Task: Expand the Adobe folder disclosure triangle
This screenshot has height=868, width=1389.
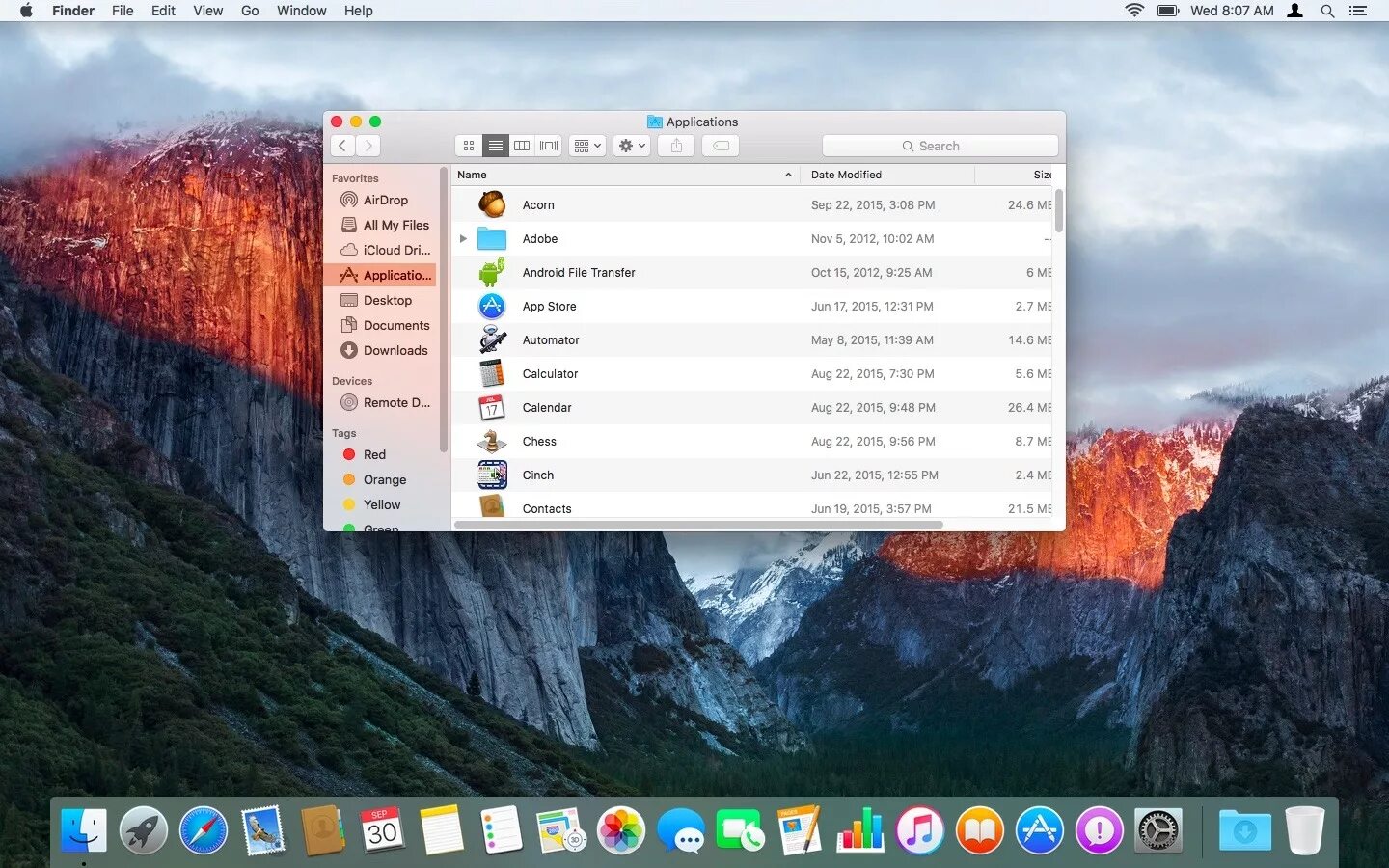Action: click(463, 238)
